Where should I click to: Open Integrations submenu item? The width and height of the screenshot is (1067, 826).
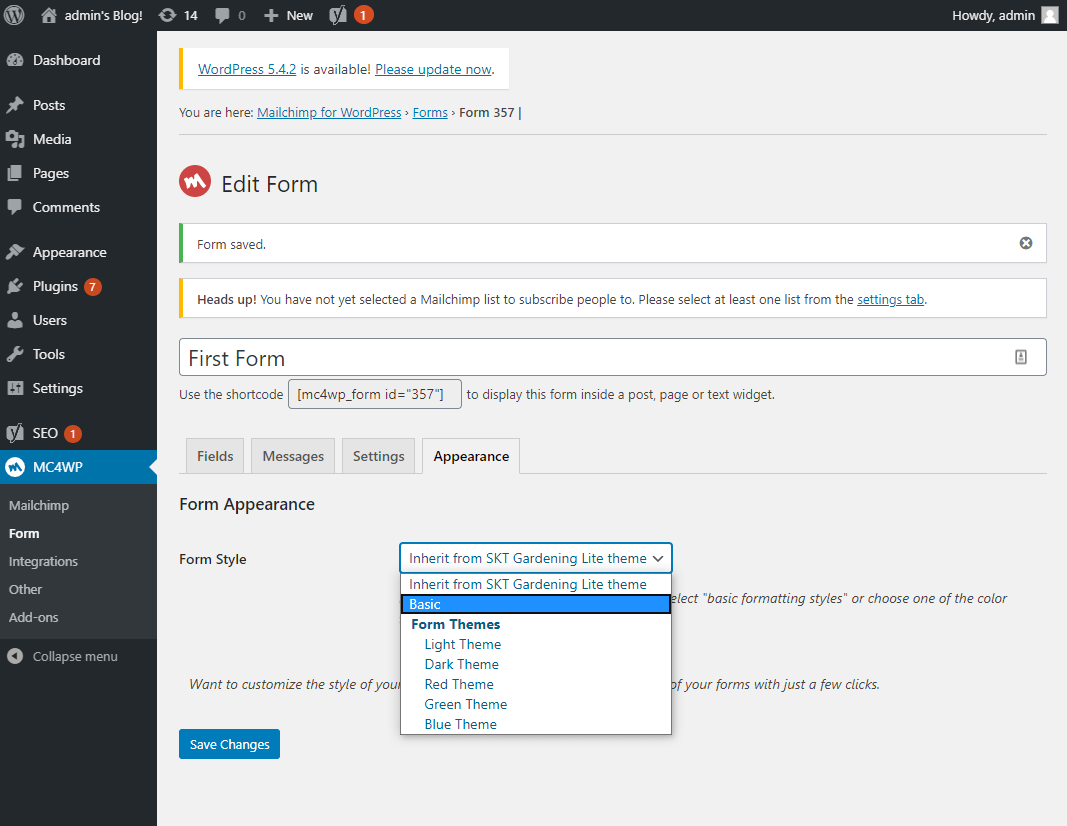click(43, 561)
